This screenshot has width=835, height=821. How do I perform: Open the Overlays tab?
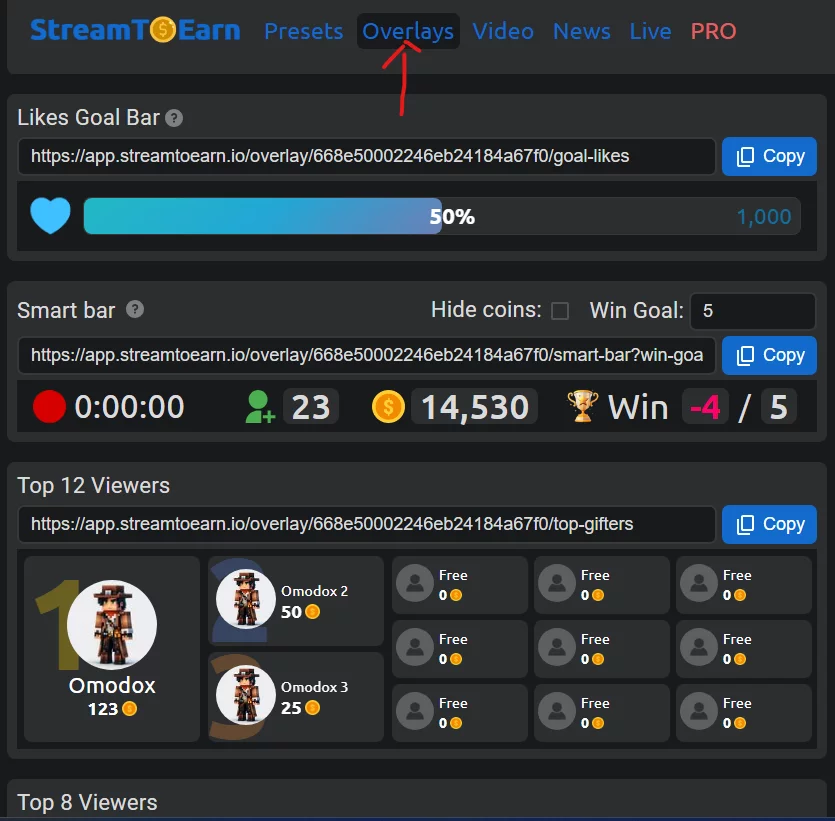point(408,31)
